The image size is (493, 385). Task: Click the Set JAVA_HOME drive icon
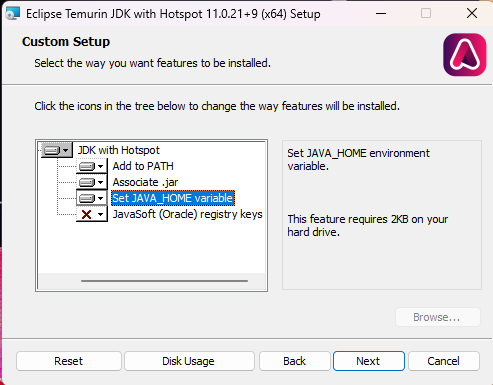click(87, 198)
